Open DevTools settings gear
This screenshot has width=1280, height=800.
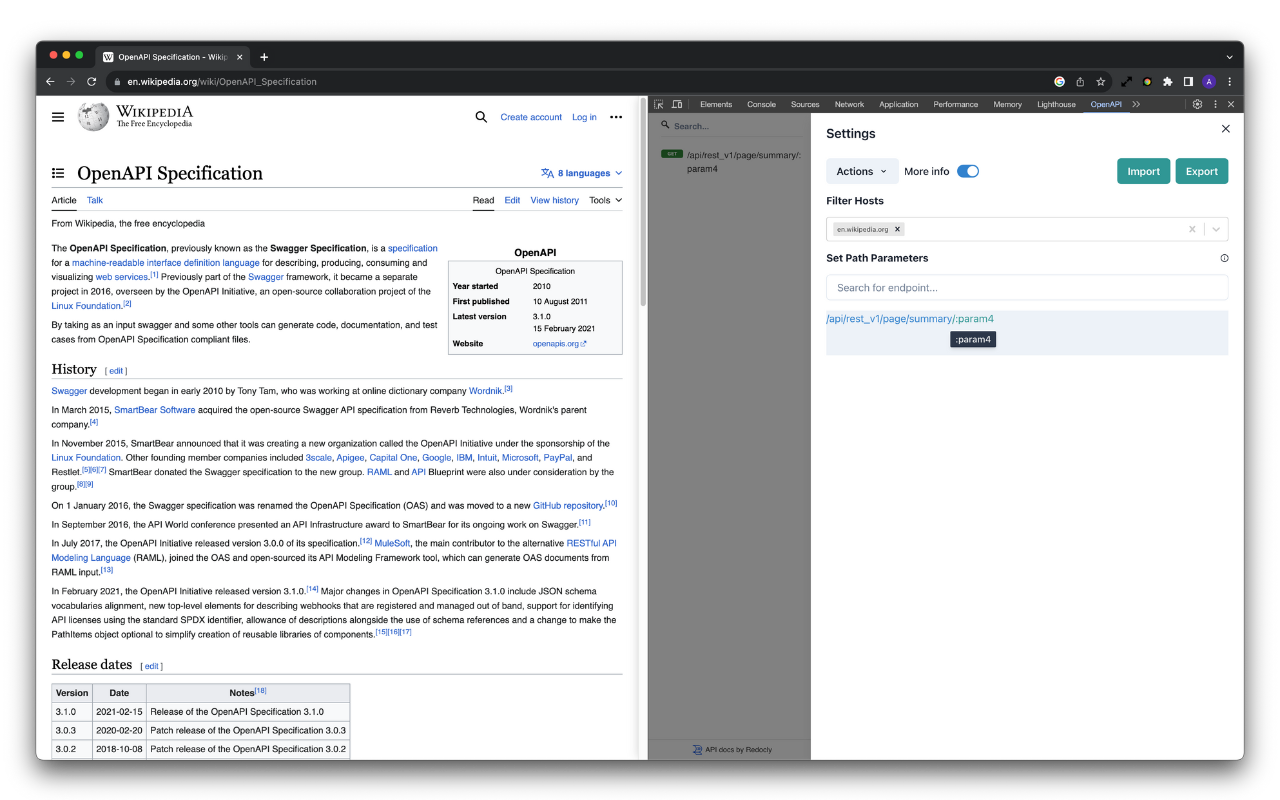pos(1197,103)
